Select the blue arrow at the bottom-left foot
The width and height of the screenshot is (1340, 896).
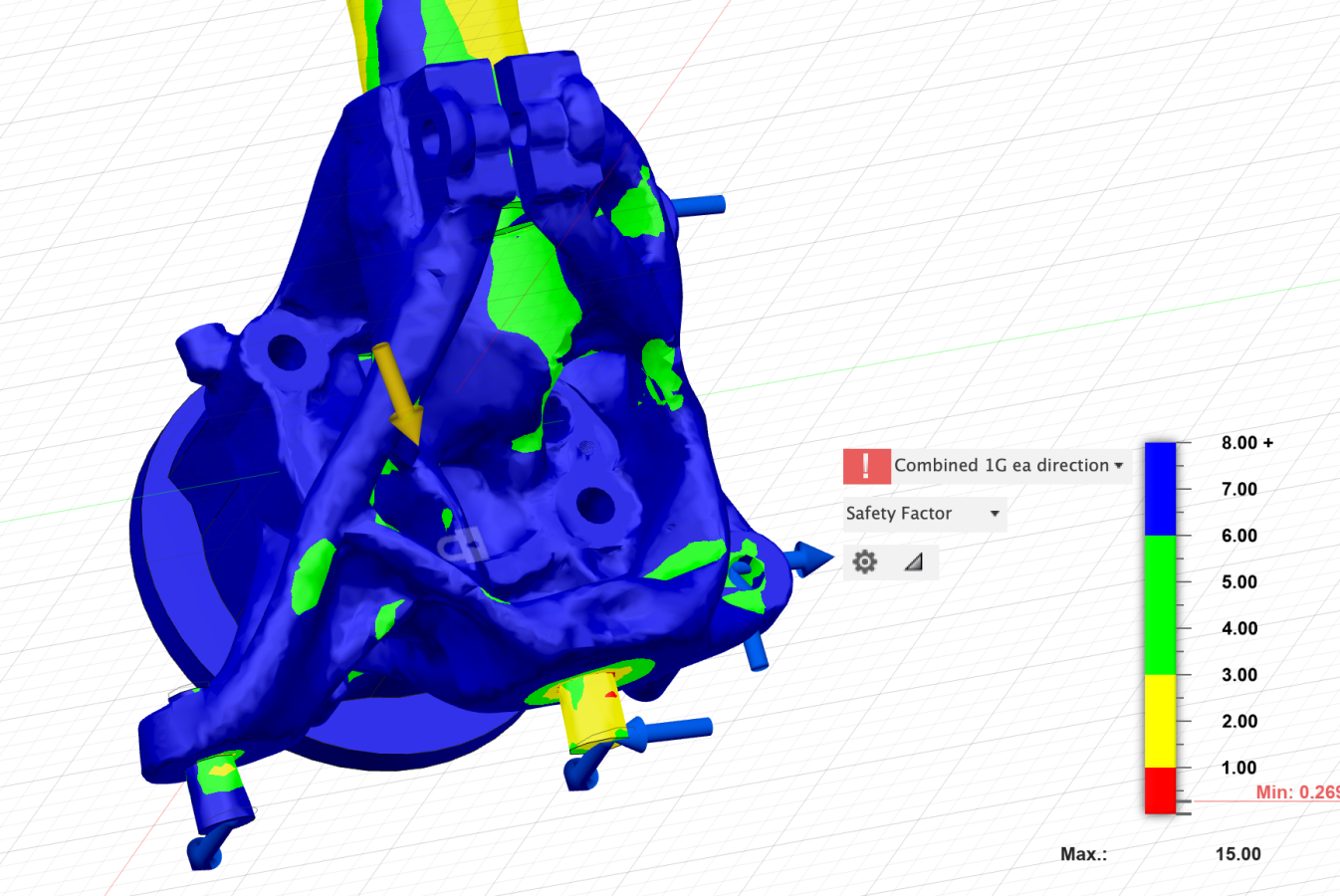(x=205, y=851)
